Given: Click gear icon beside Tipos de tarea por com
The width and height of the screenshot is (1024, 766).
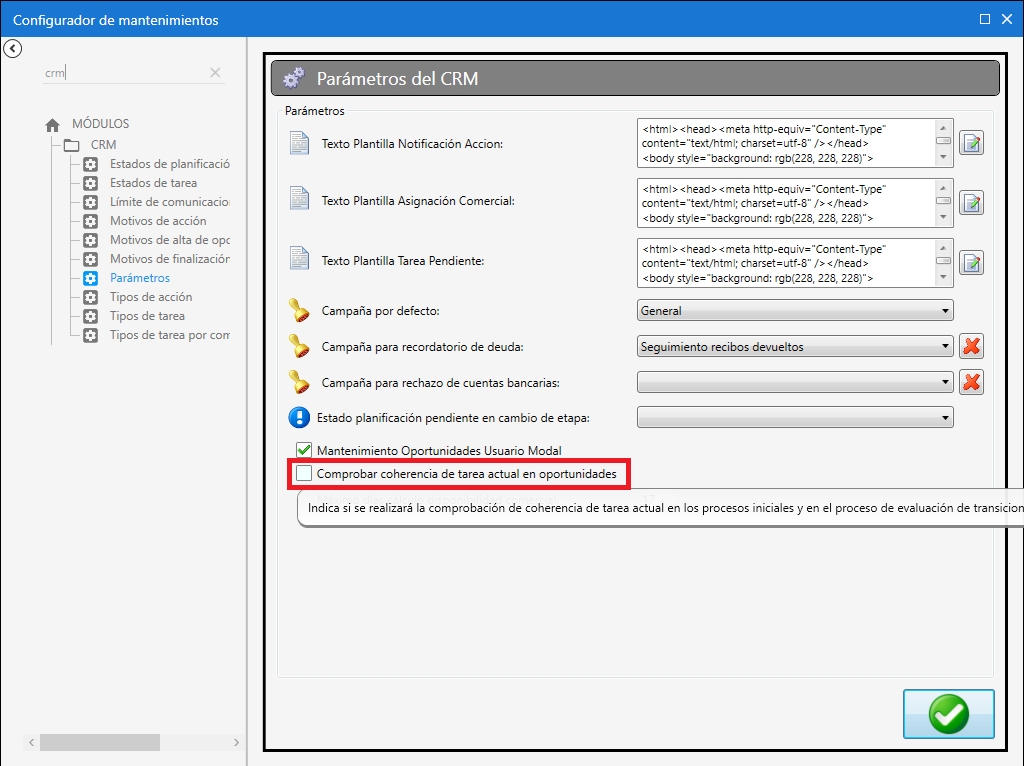Looking at the screenshot, I should pos(91,335).
